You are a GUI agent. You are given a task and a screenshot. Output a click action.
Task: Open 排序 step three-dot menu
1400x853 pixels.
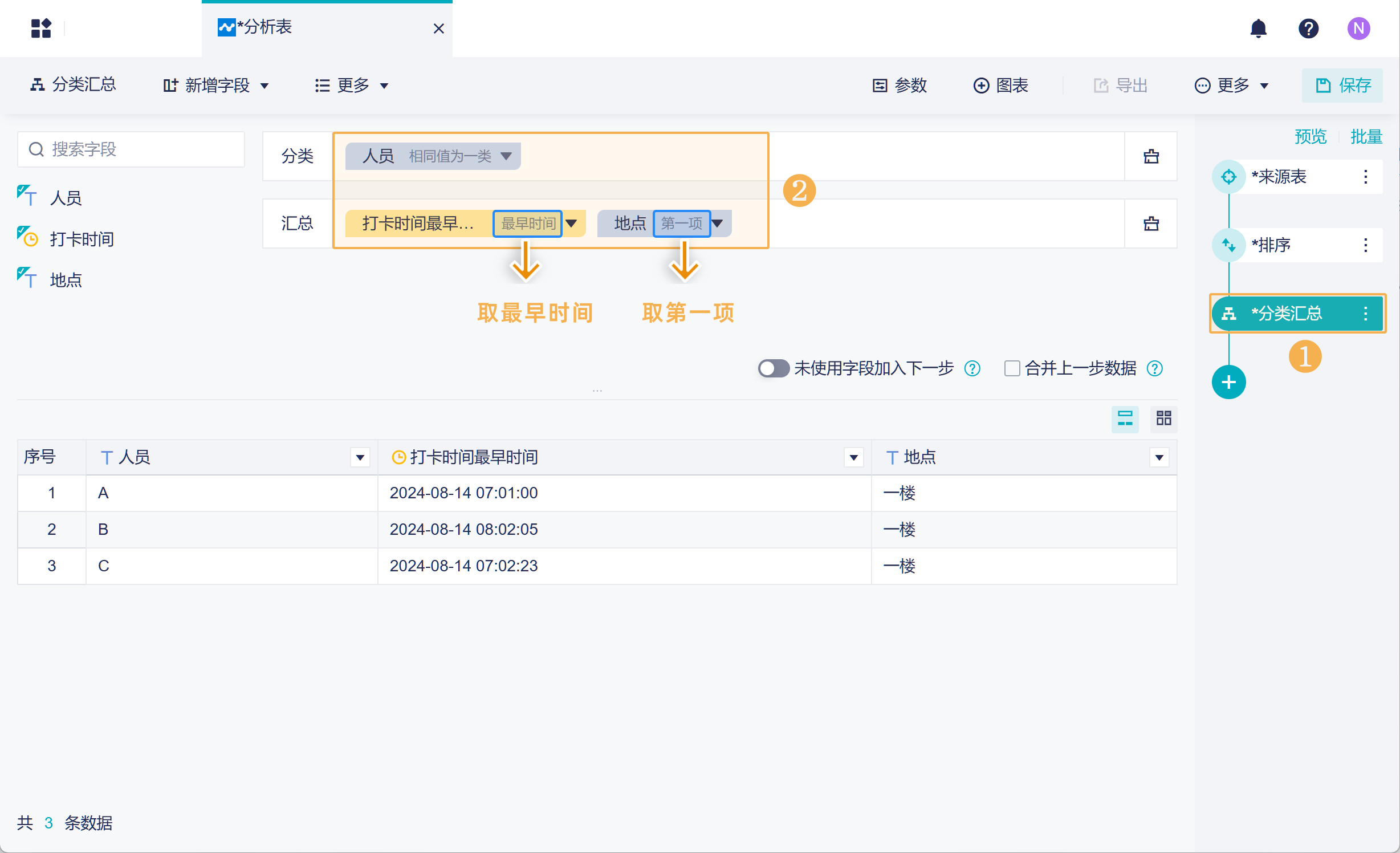click(x=1365, y=245)
